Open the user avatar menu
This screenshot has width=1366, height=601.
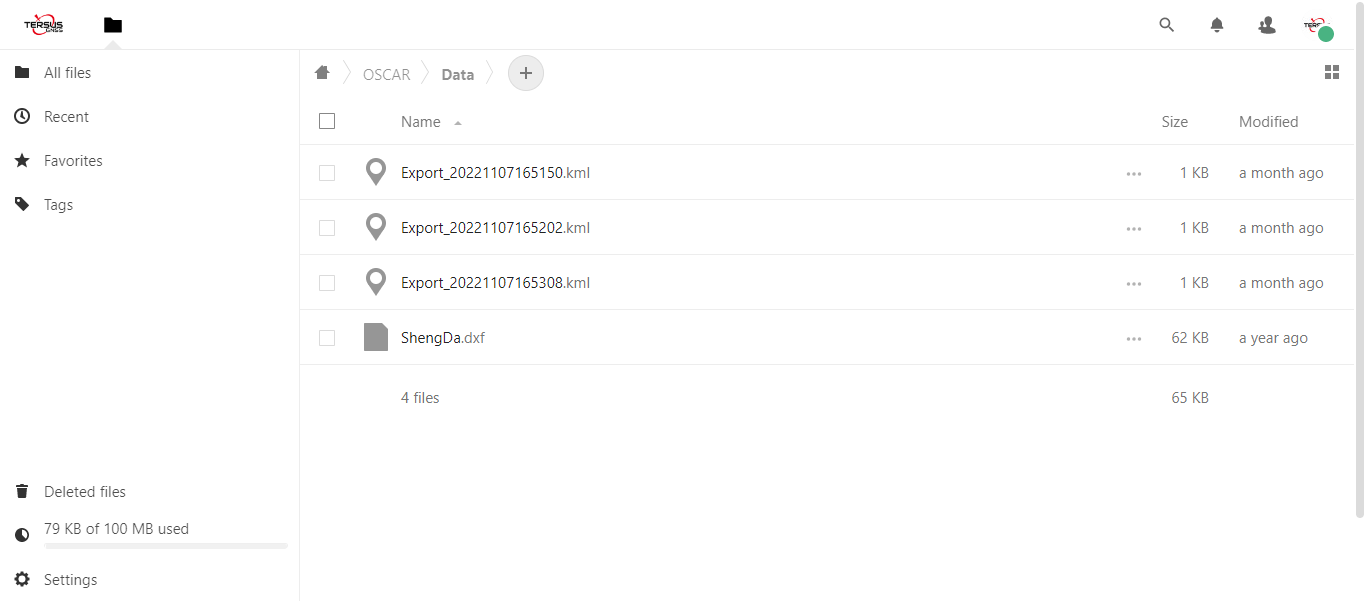(x=1319, y=27)
